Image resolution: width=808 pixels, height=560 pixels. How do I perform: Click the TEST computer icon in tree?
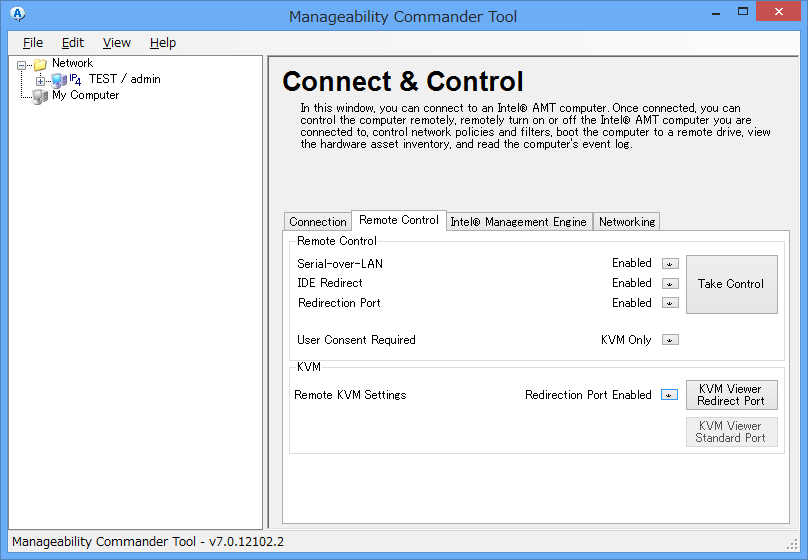[x=59, y=80]
